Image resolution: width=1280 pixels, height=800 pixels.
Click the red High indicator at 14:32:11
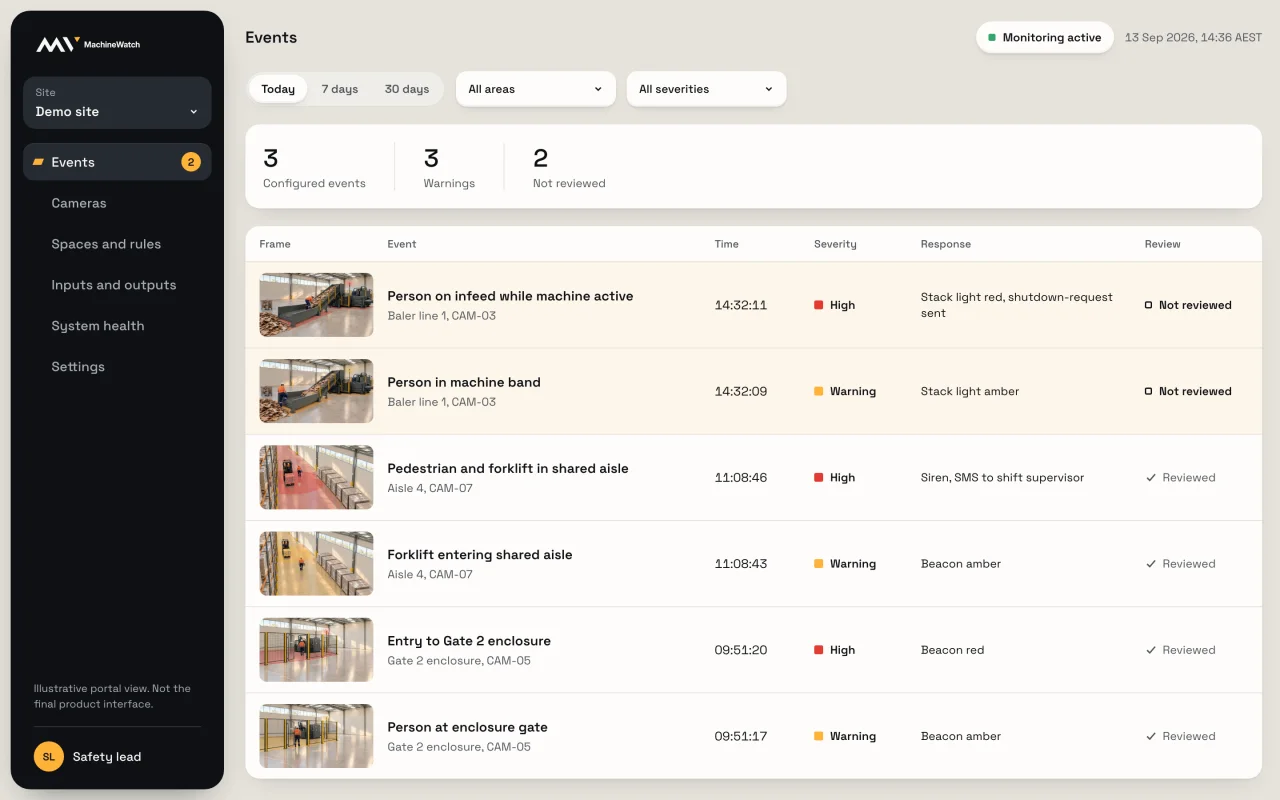tap(818, 305)
